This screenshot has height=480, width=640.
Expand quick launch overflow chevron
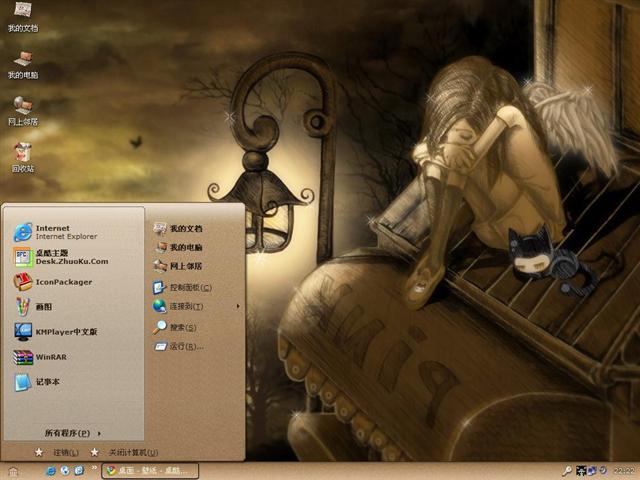[94, 467]
